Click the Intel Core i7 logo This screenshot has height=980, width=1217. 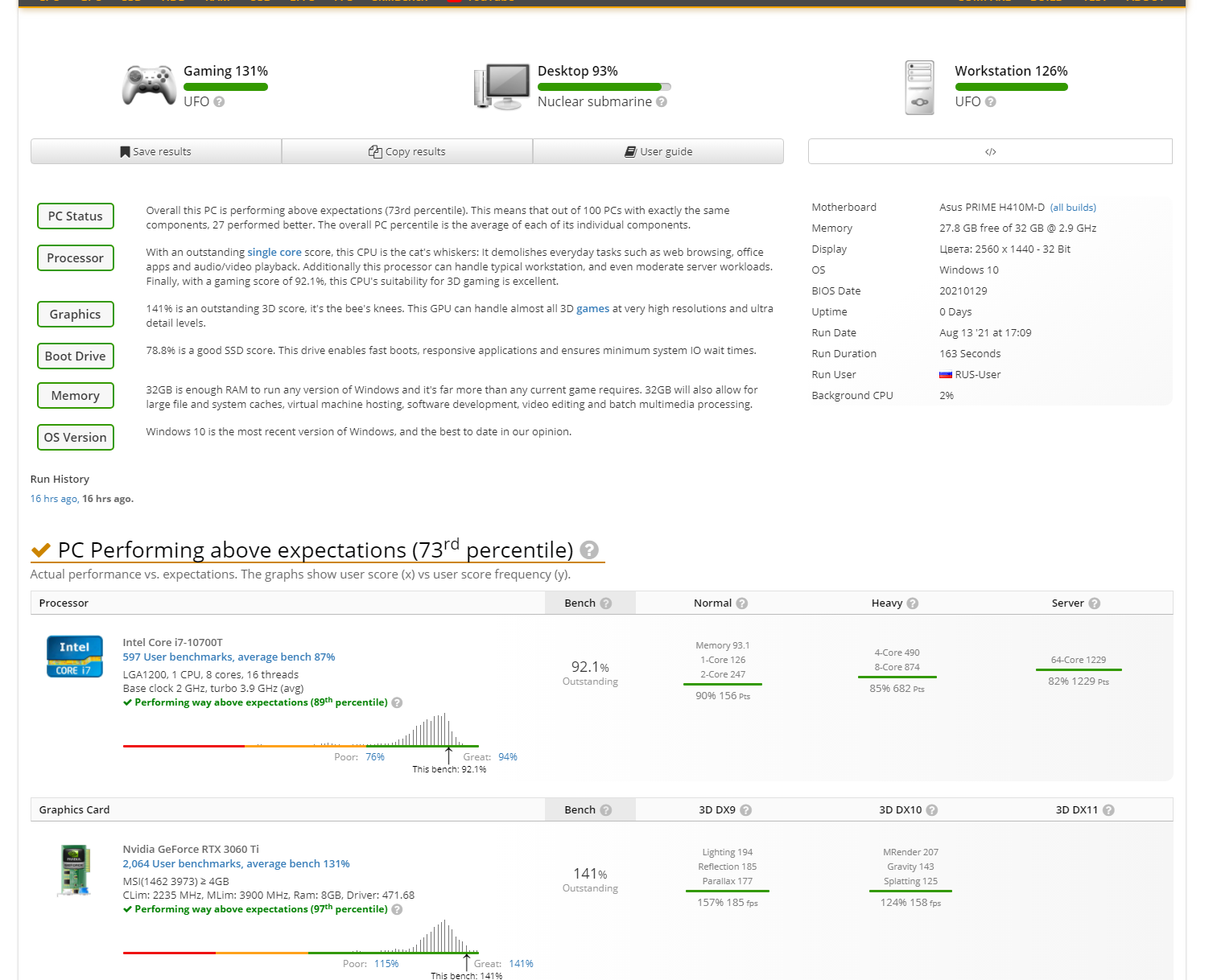pos(75,657)
